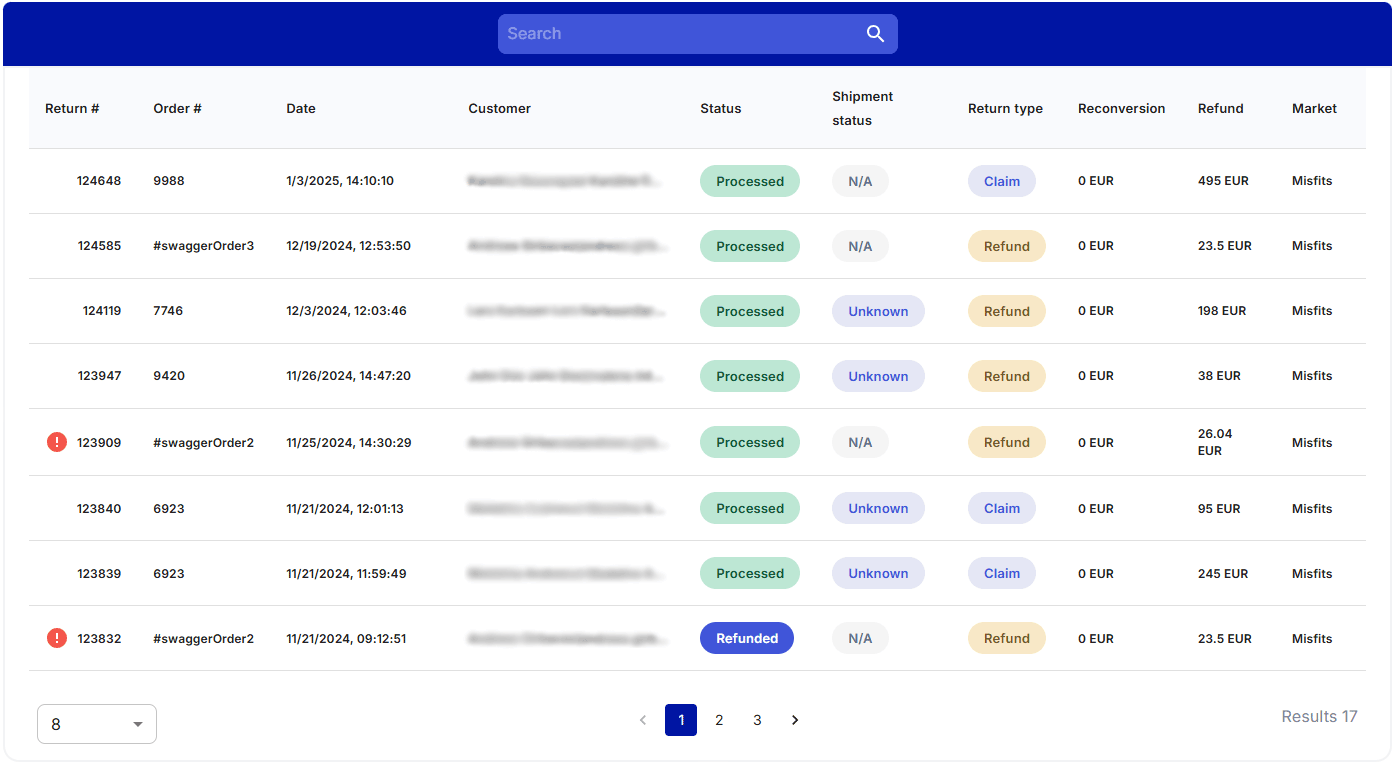Open return number 124648
The width and height of the screenshot is (1396, 765).
[99, 181]
